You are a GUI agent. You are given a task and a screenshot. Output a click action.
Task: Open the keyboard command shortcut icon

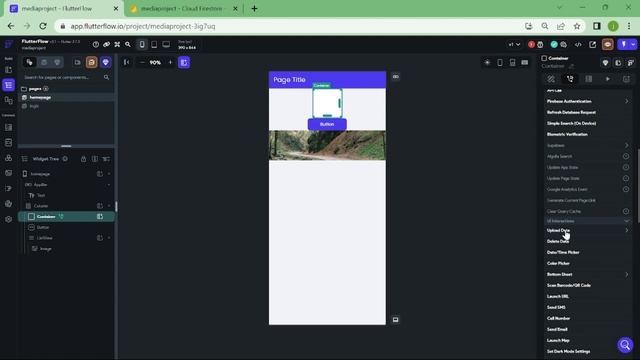point(117,44)
